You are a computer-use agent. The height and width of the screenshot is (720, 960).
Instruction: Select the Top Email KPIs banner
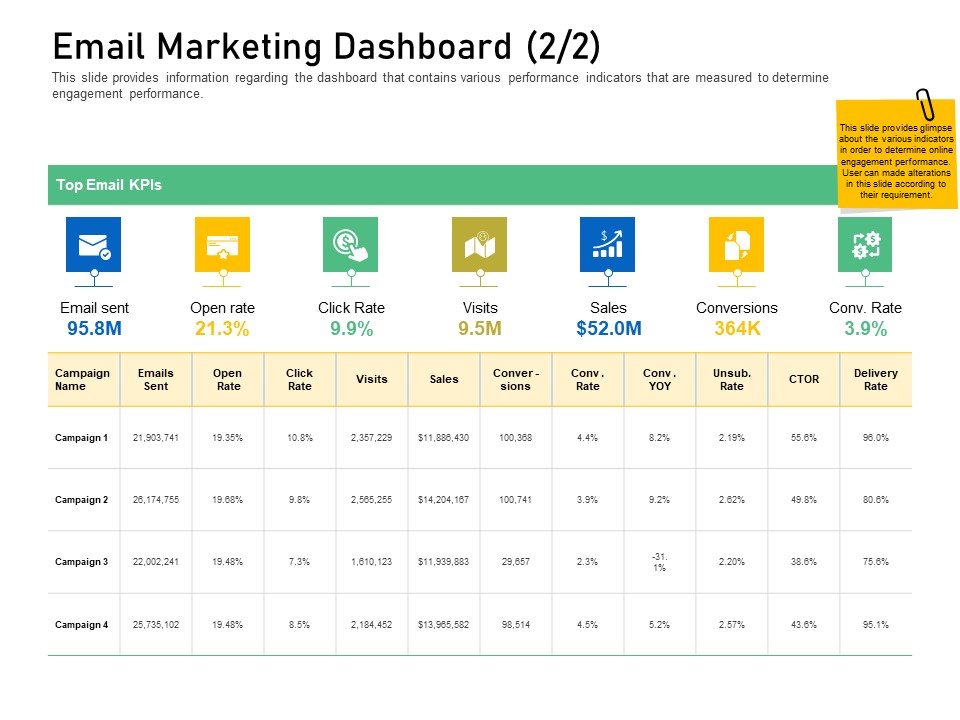tap(443, 185)
